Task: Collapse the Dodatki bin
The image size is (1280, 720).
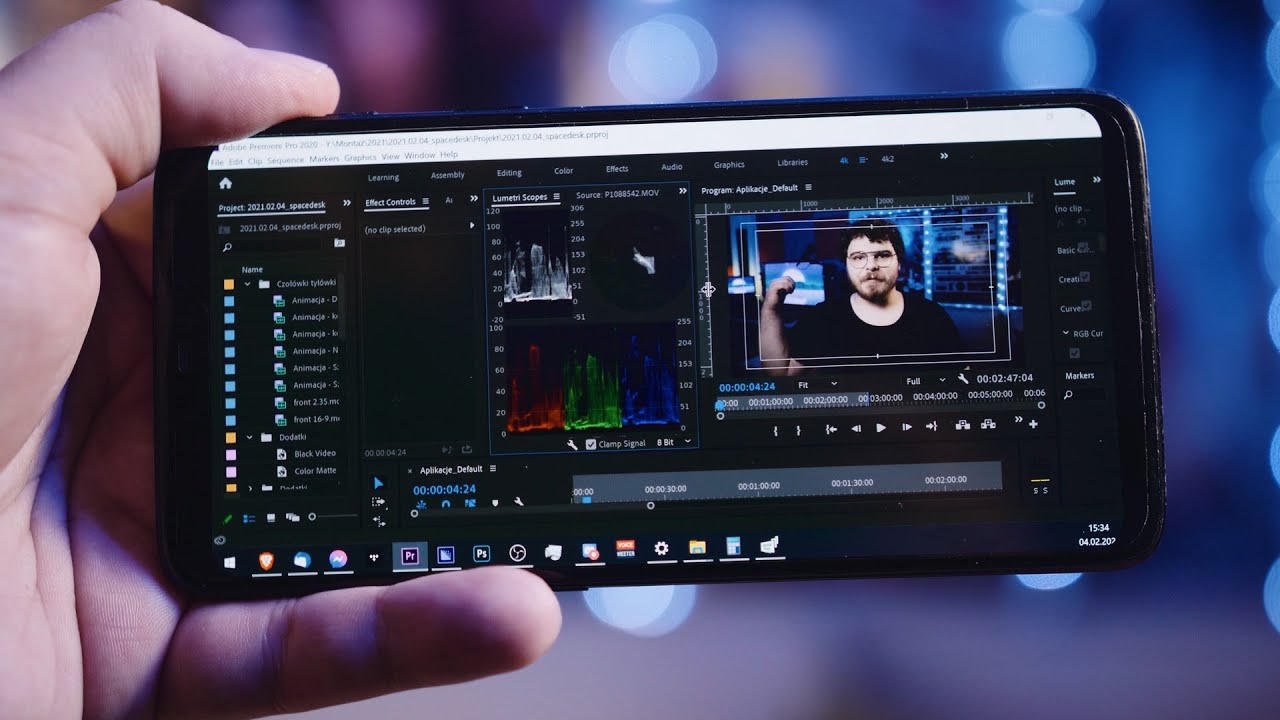Action: pyautogui.click(x=248, y=437)
